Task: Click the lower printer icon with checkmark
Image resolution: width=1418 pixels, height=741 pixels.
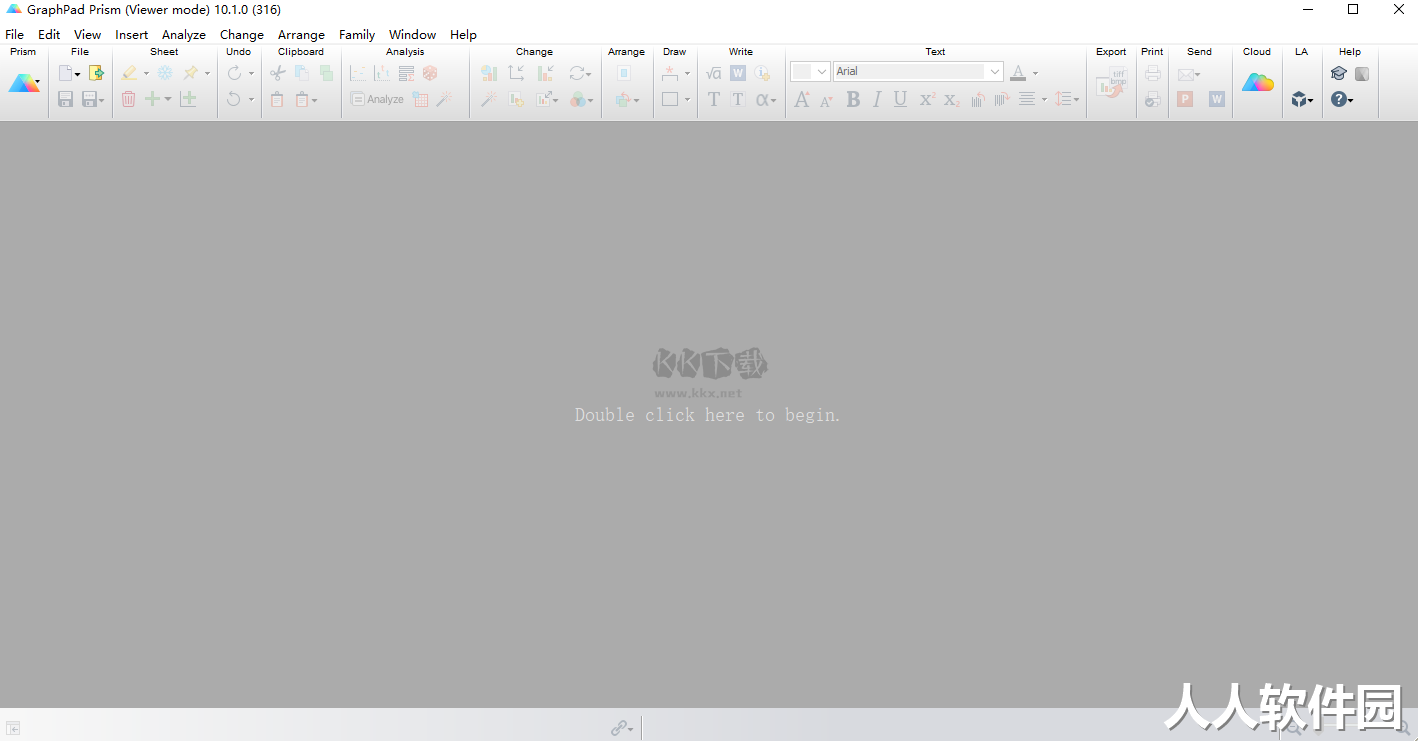Action: pos(1153,99)
